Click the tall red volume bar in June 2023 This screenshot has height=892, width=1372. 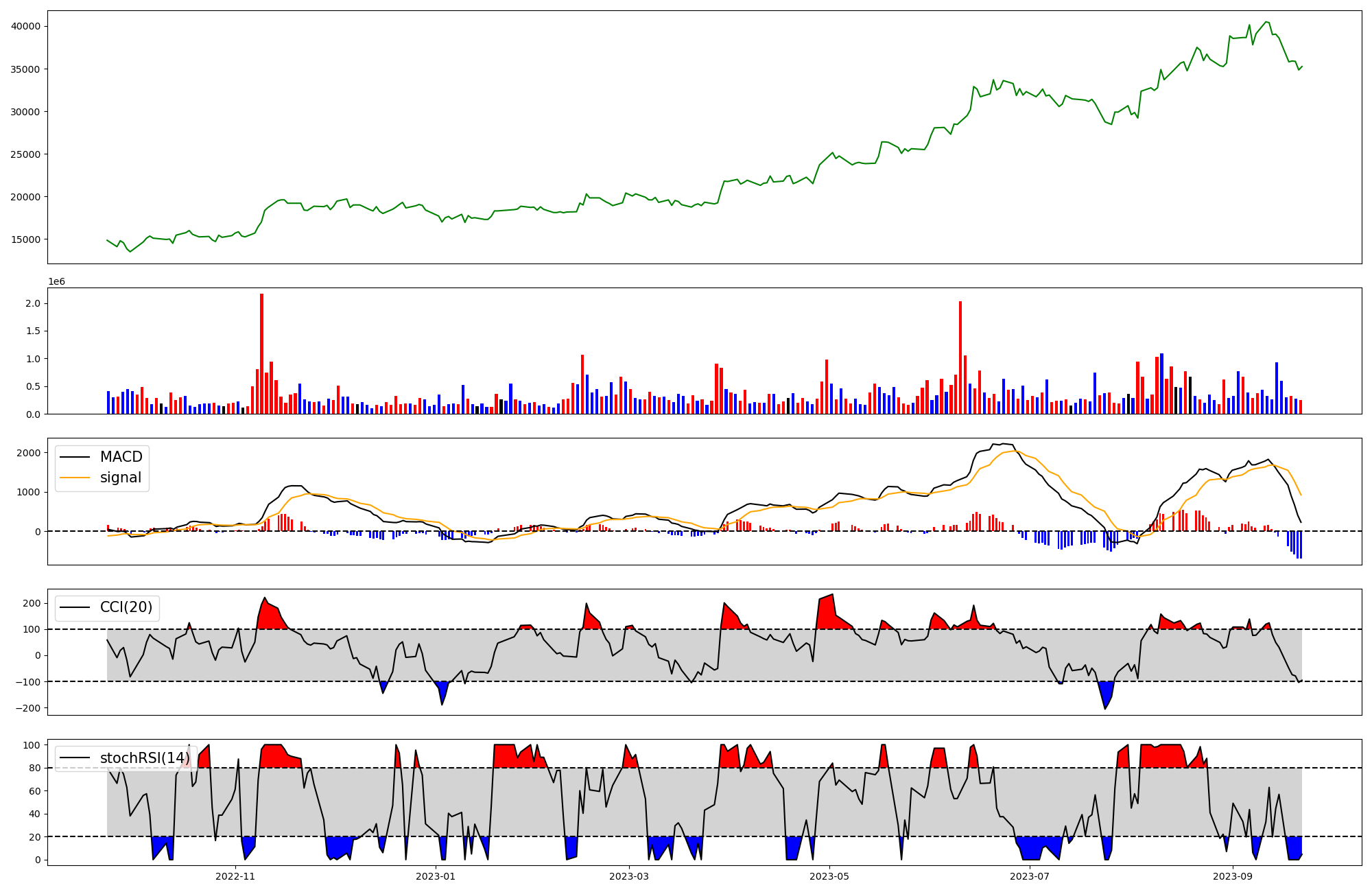click(960, 357)
